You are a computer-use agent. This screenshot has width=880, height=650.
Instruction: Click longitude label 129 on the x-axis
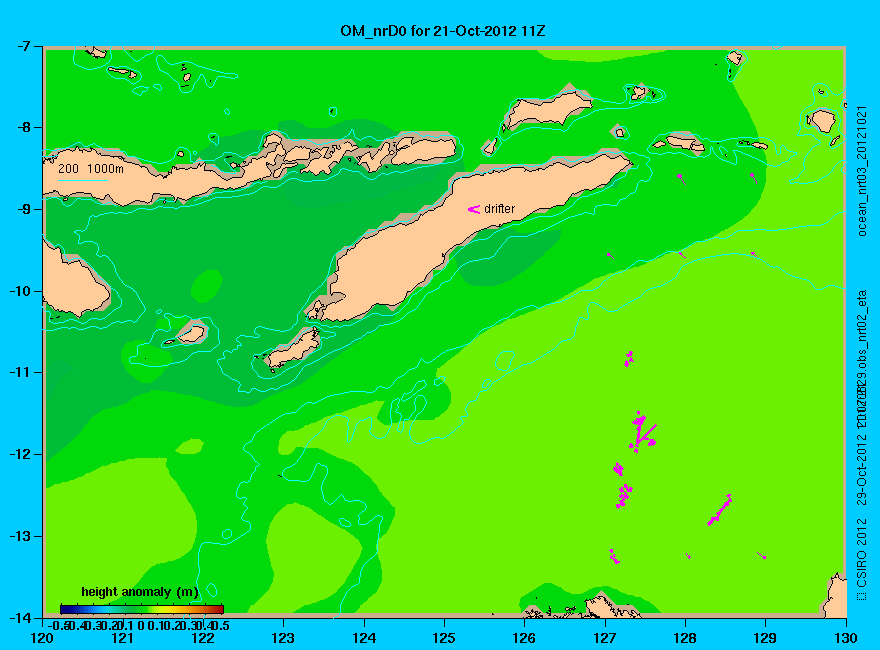pos(766,638)
